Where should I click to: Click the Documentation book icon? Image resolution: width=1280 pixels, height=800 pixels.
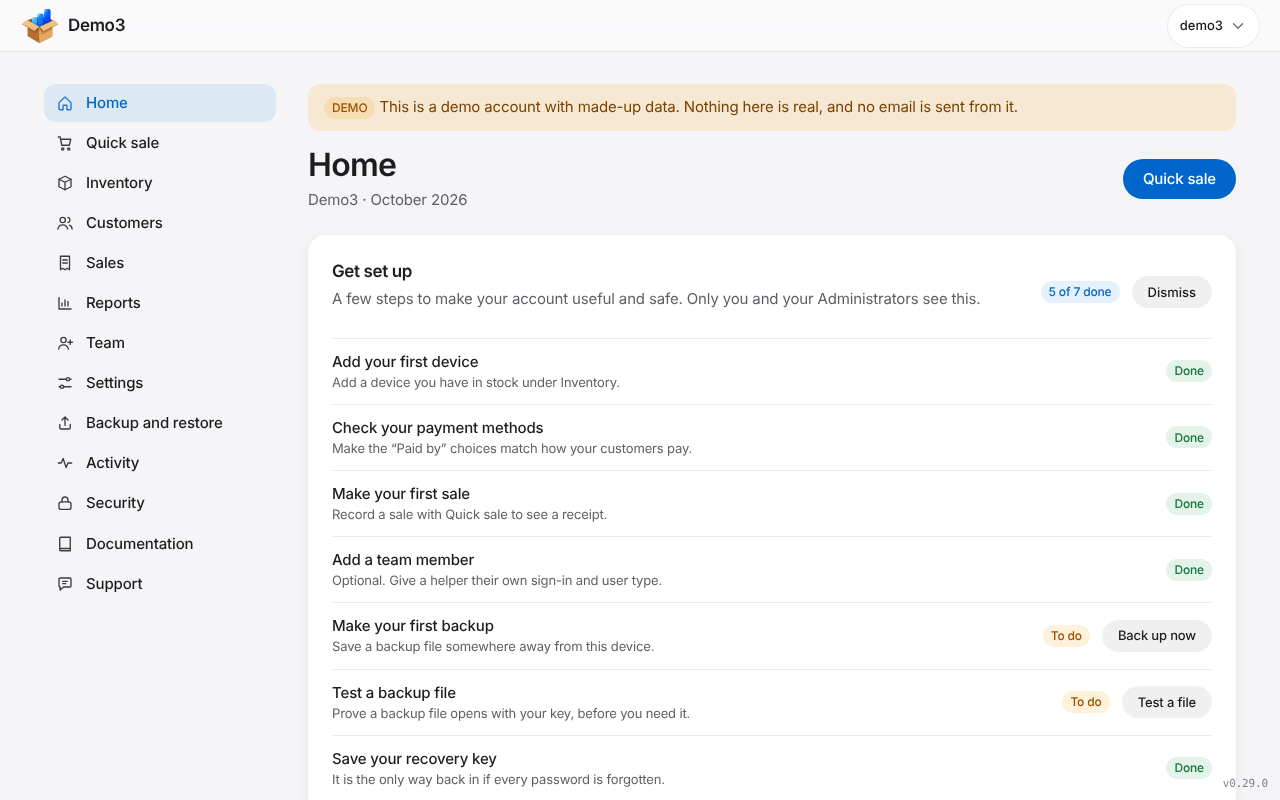(65, 544)
